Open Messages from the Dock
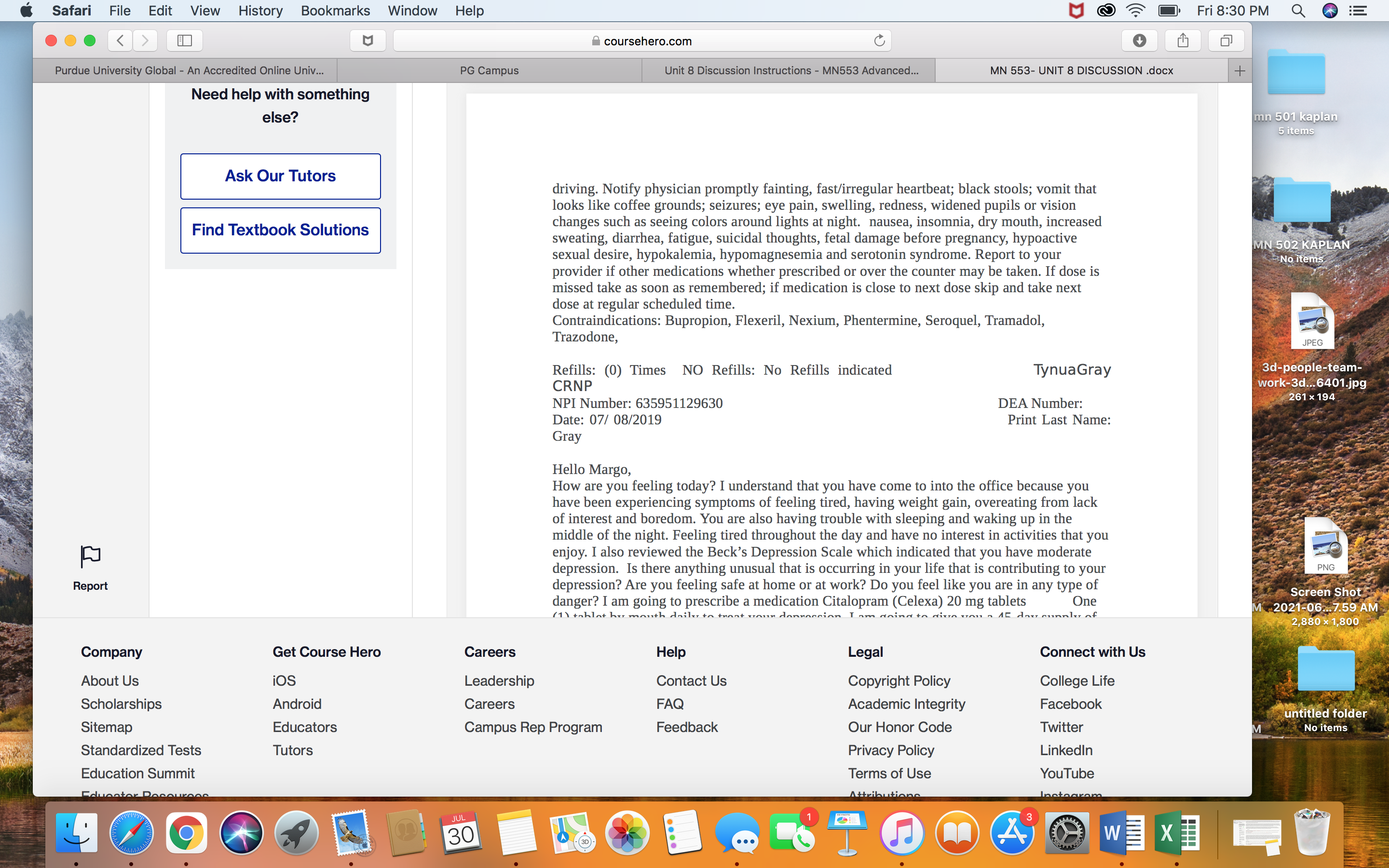This screenshot has height=868, width=1389. [x=737, y=833]
